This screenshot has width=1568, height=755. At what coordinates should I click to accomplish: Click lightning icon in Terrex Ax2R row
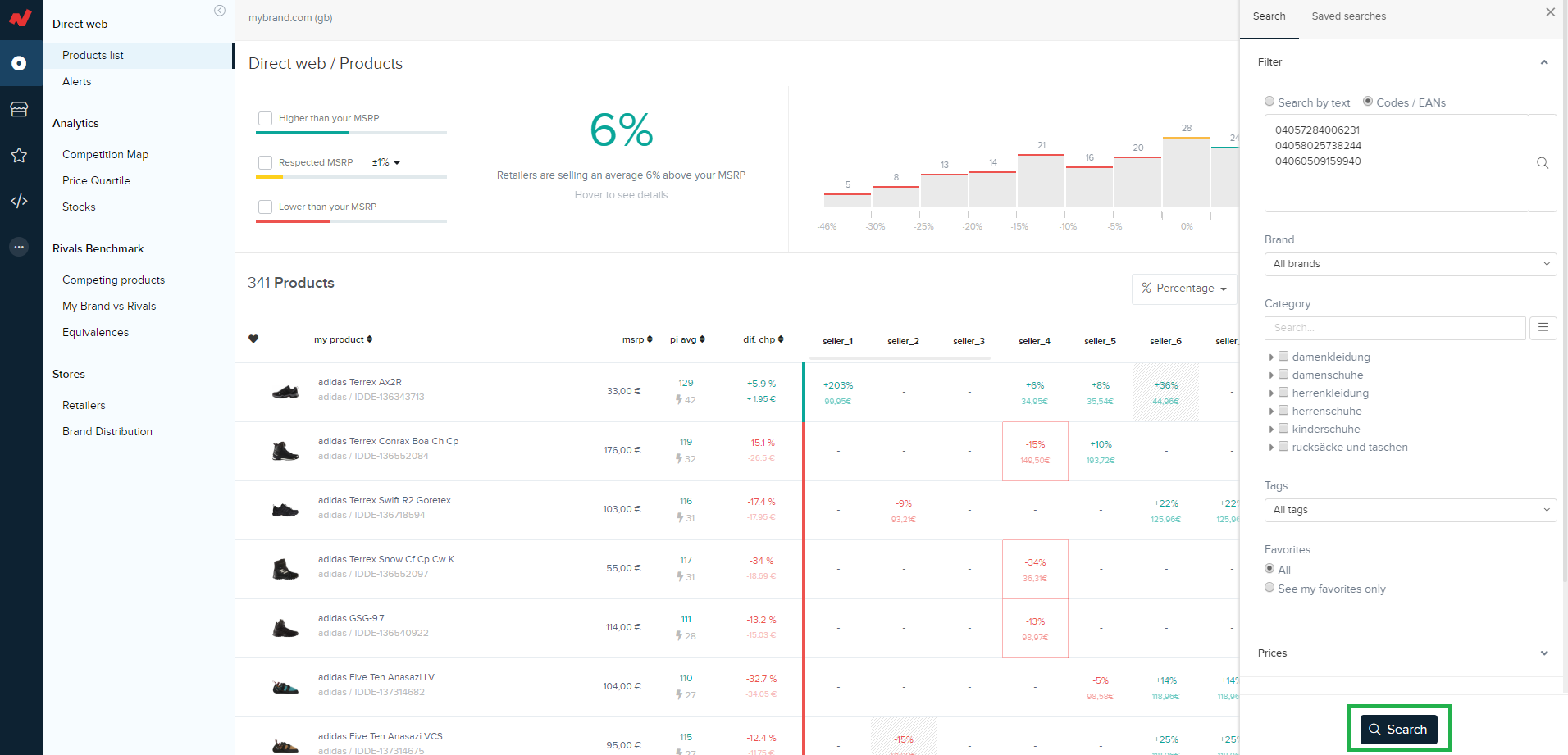(679, 400)
